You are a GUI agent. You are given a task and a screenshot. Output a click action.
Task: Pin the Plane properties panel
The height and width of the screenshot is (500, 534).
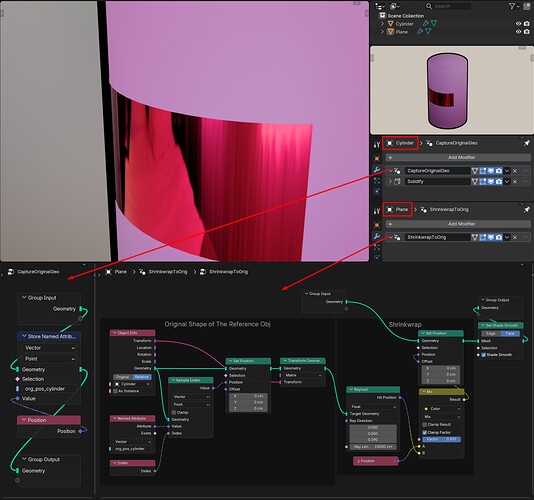(527, 209)
